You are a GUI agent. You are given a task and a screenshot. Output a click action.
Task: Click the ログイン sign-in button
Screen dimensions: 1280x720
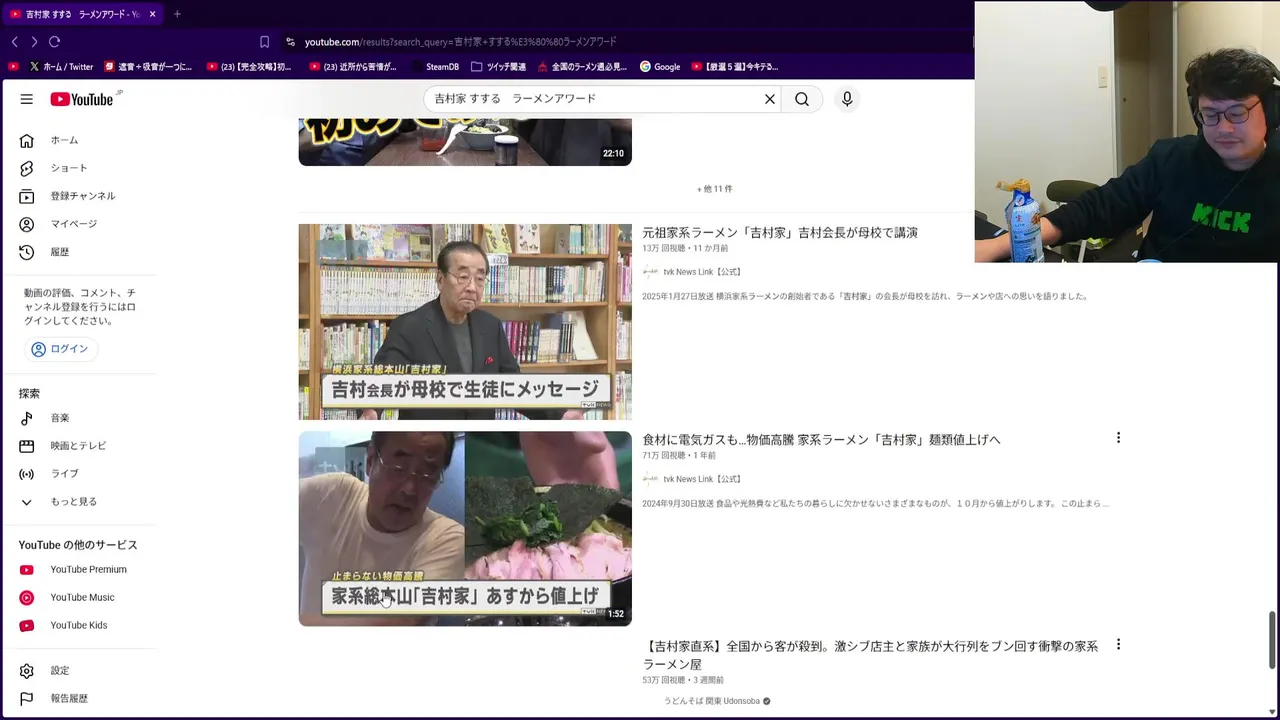(60, 349)
